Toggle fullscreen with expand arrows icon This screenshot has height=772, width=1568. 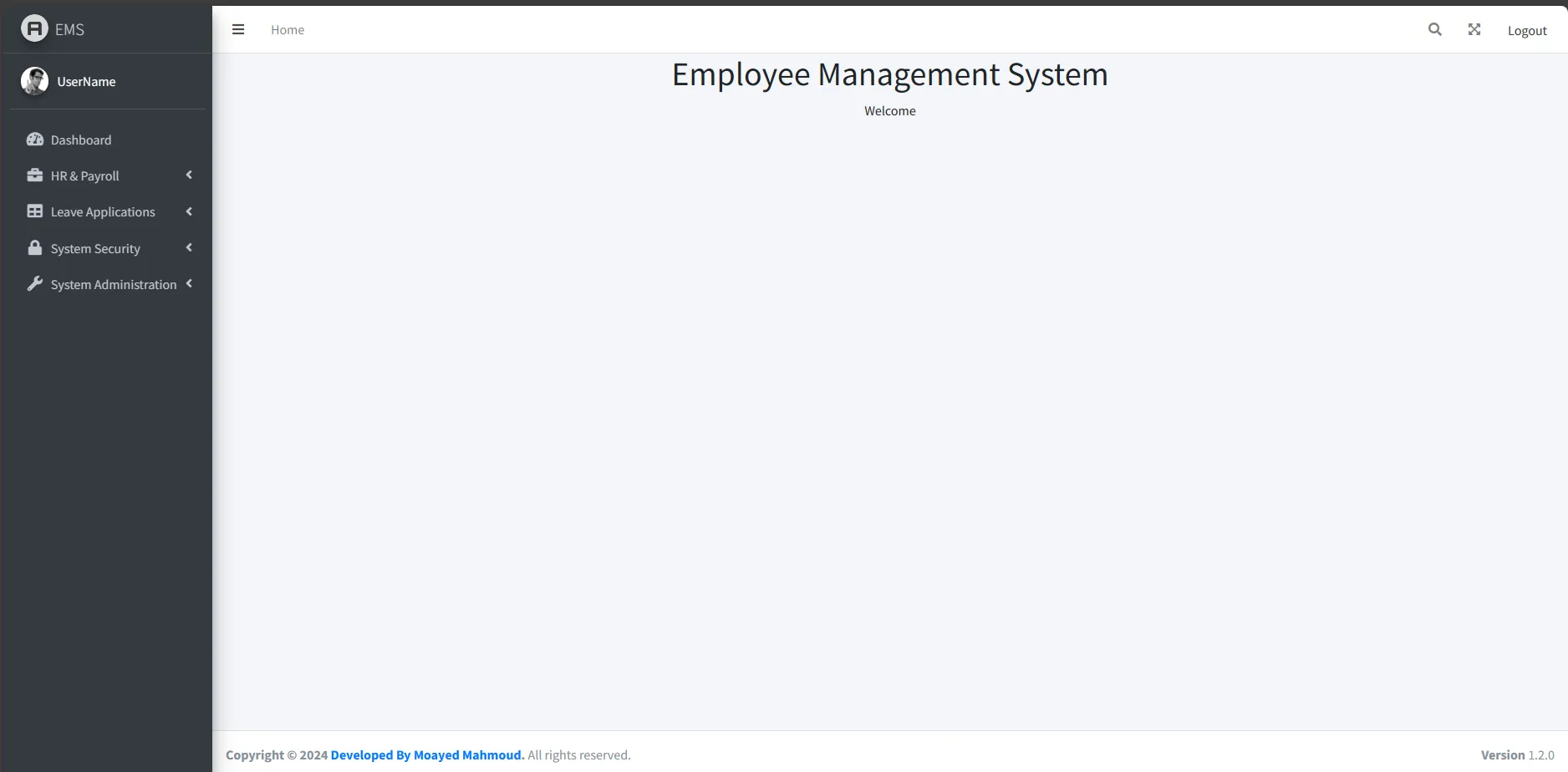pos(1474,30)
